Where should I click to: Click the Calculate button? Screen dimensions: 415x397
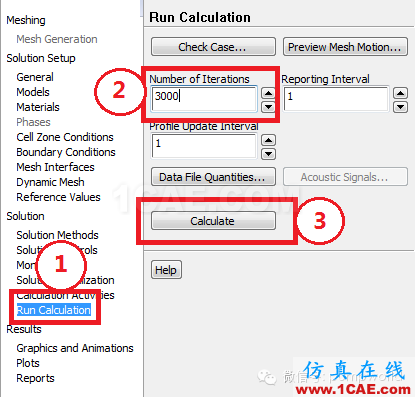pos(213,221)
